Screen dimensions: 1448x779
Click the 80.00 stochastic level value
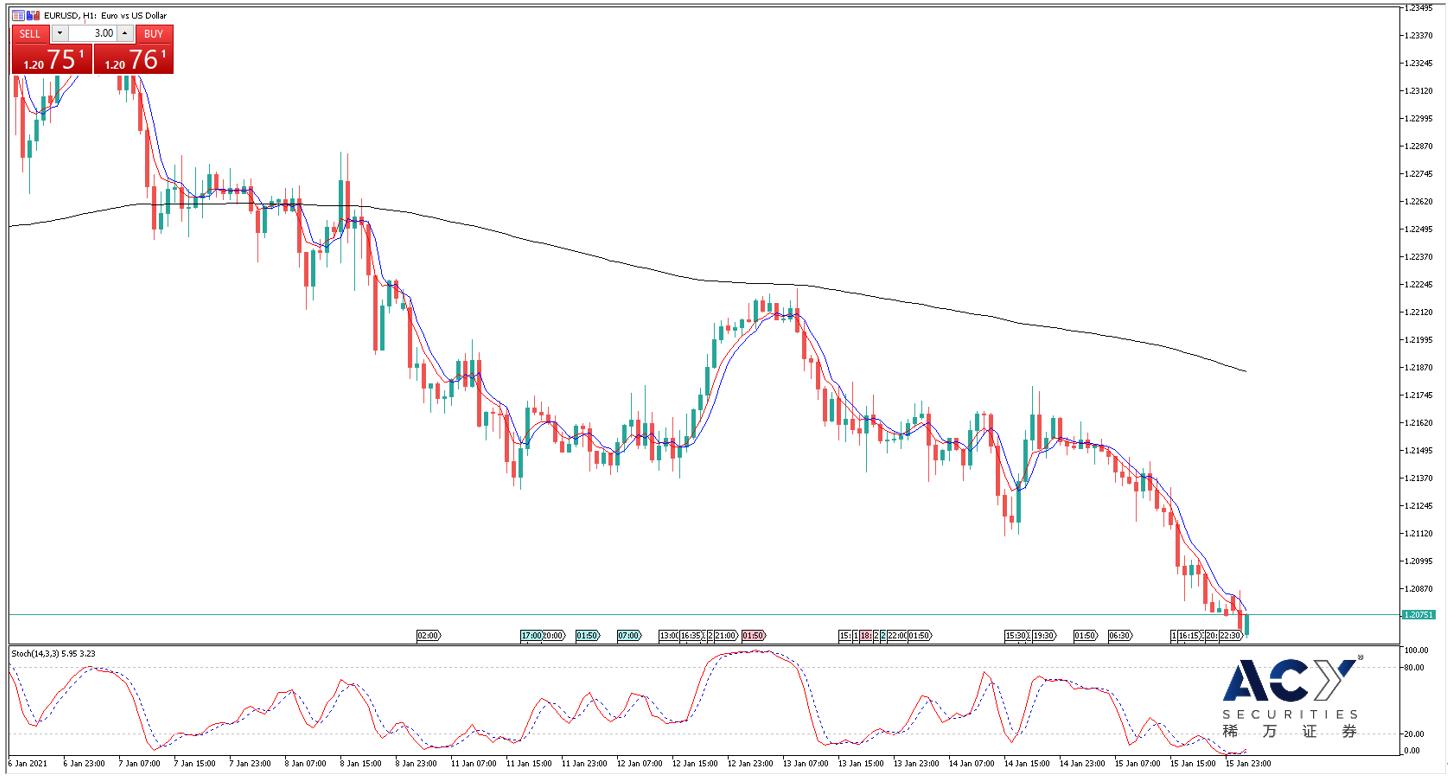(x=1413, y=667)
